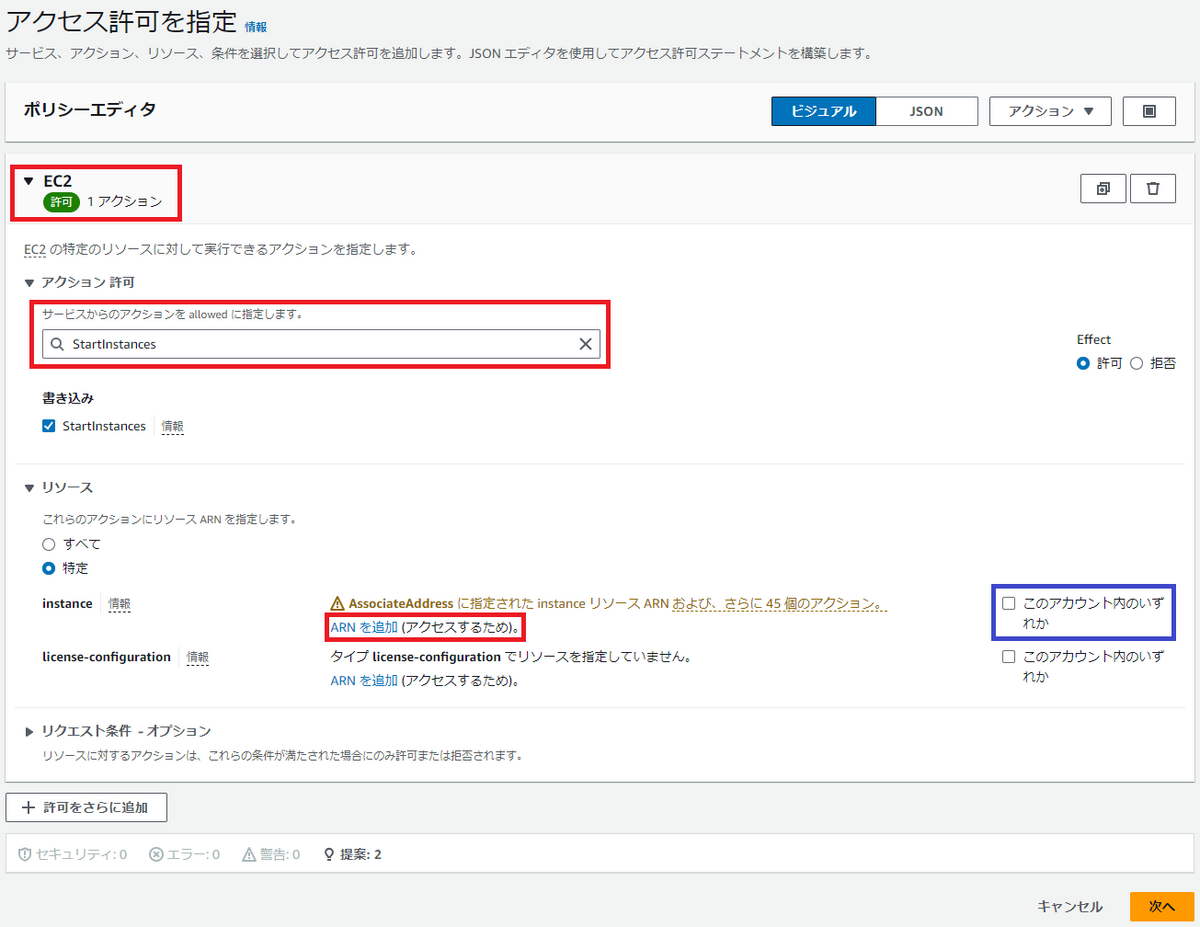Click the lightbulb suggestions icon
Viewport: 1200px width, 927px height.
328,854
